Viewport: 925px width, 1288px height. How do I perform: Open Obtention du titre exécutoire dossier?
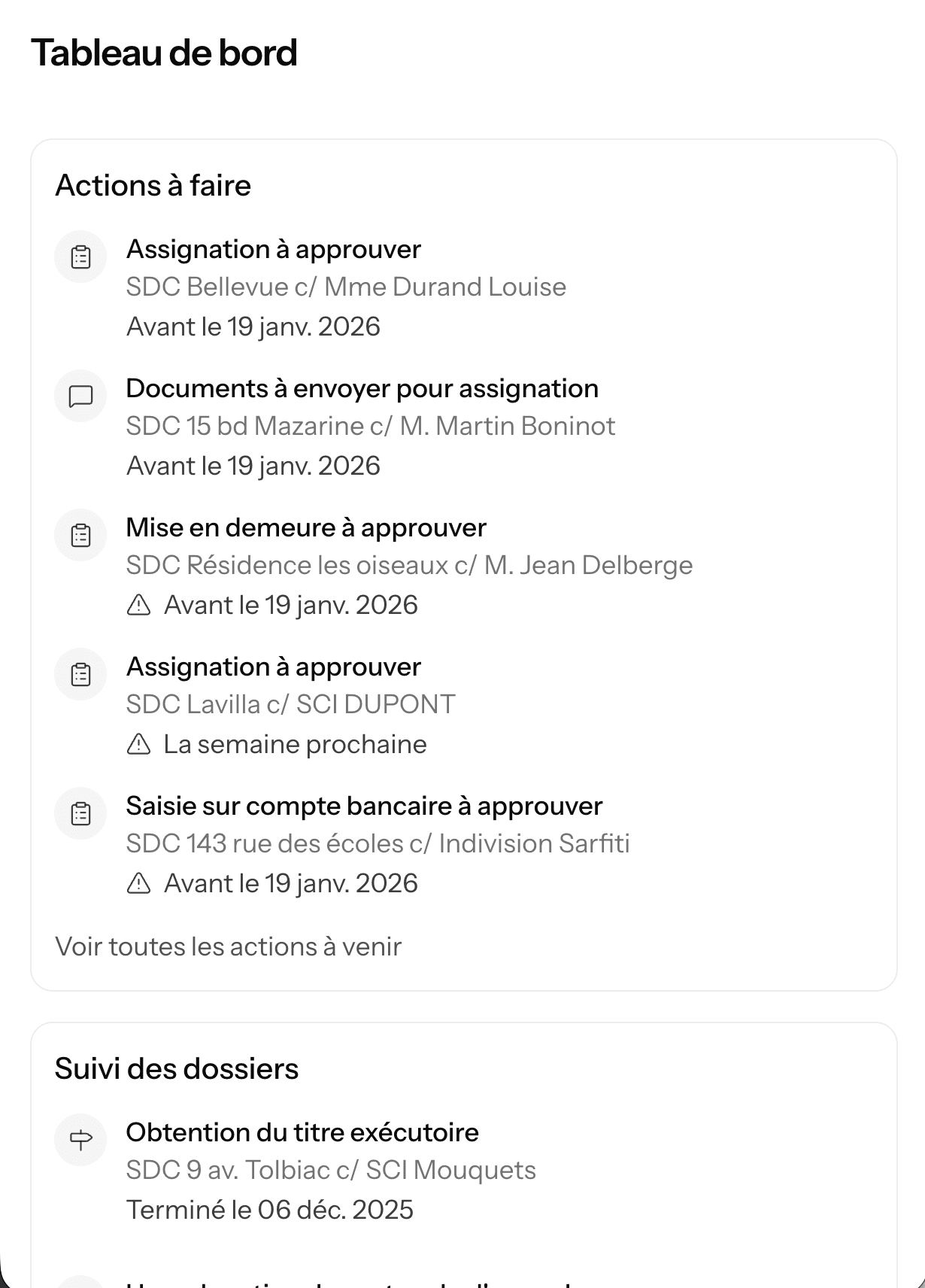pyautogui.click(x=302, y=1132)
